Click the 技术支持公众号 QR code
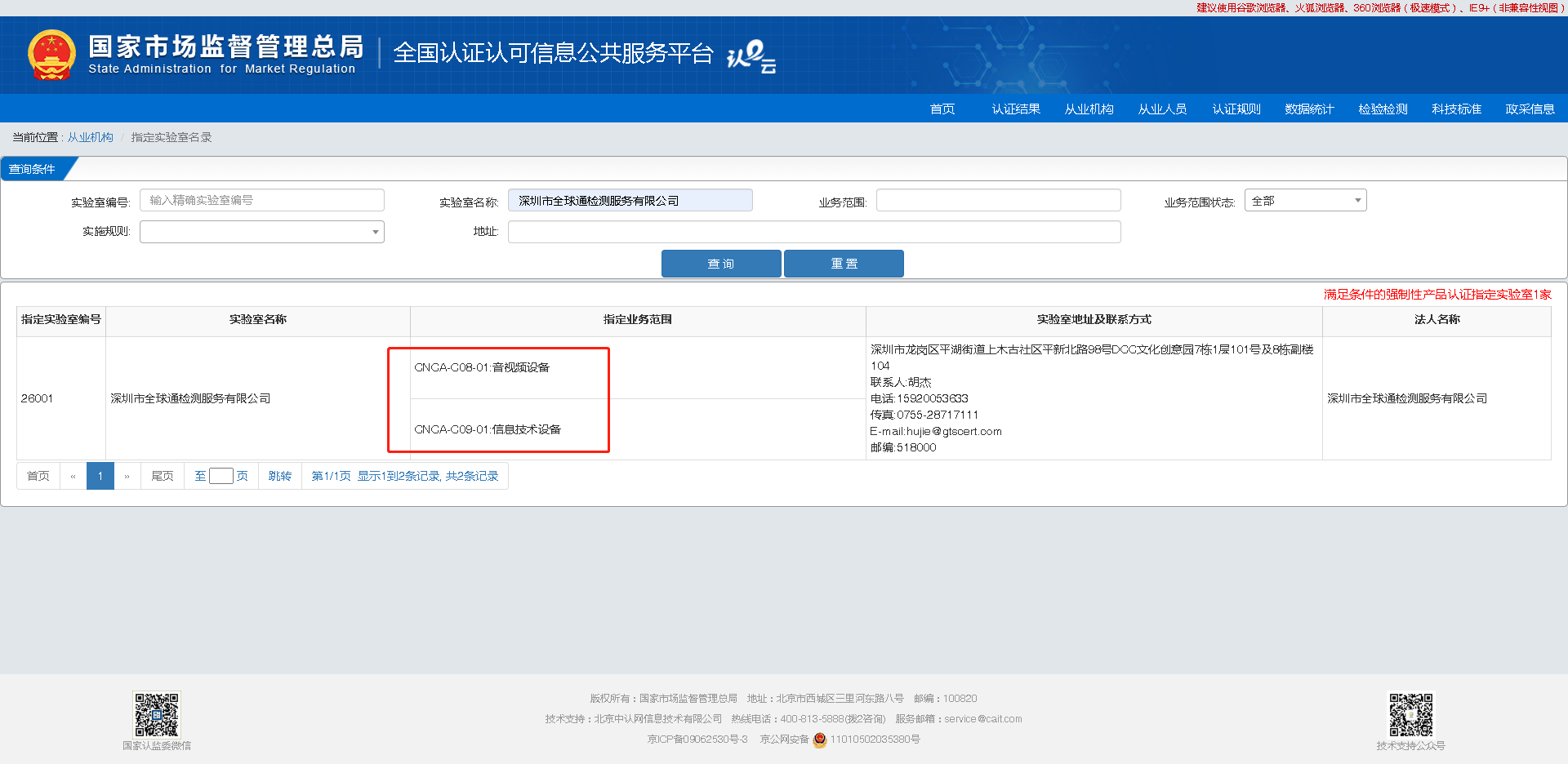This screenshot has height=764, width=1568. (x=1410, y=715)
